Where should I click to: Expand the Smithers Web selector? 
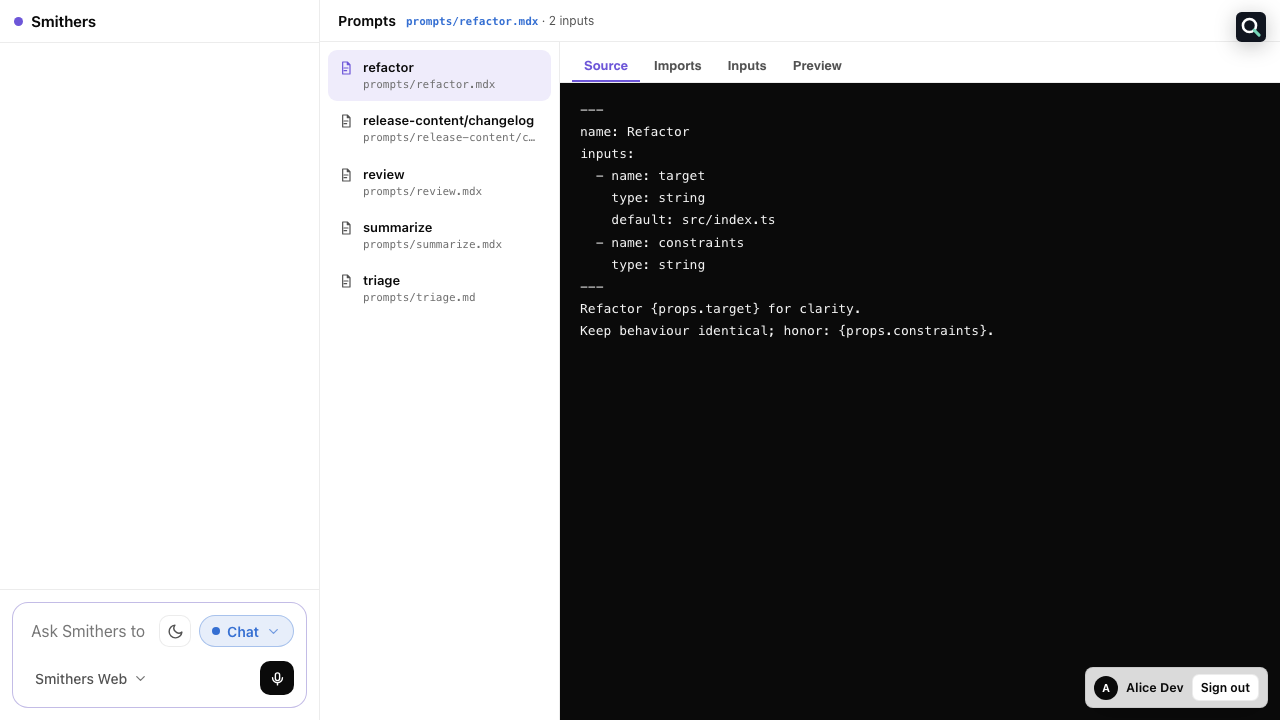coord(90,679)
